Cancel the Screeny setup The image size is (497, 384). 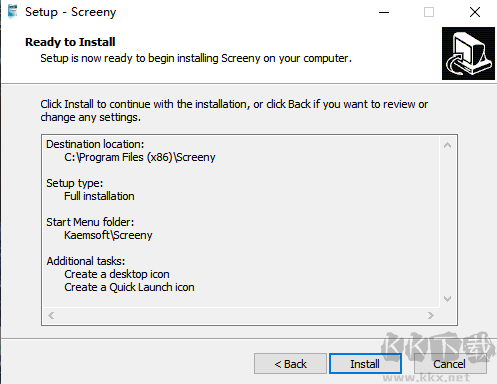point(450,364)
